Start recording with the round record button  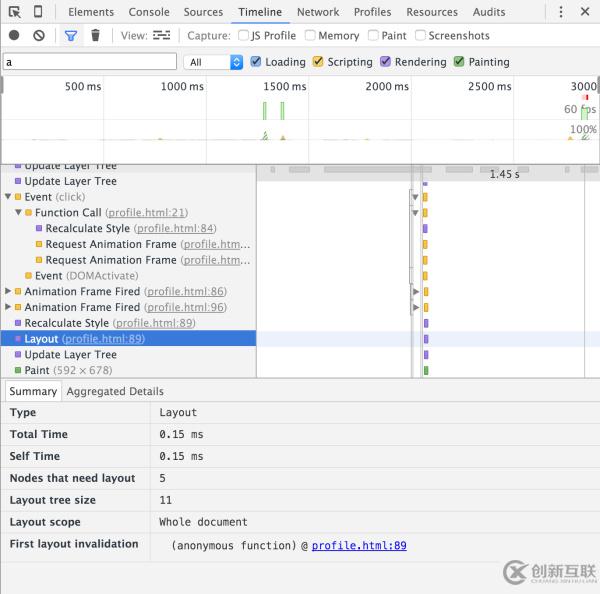point(14,35)
